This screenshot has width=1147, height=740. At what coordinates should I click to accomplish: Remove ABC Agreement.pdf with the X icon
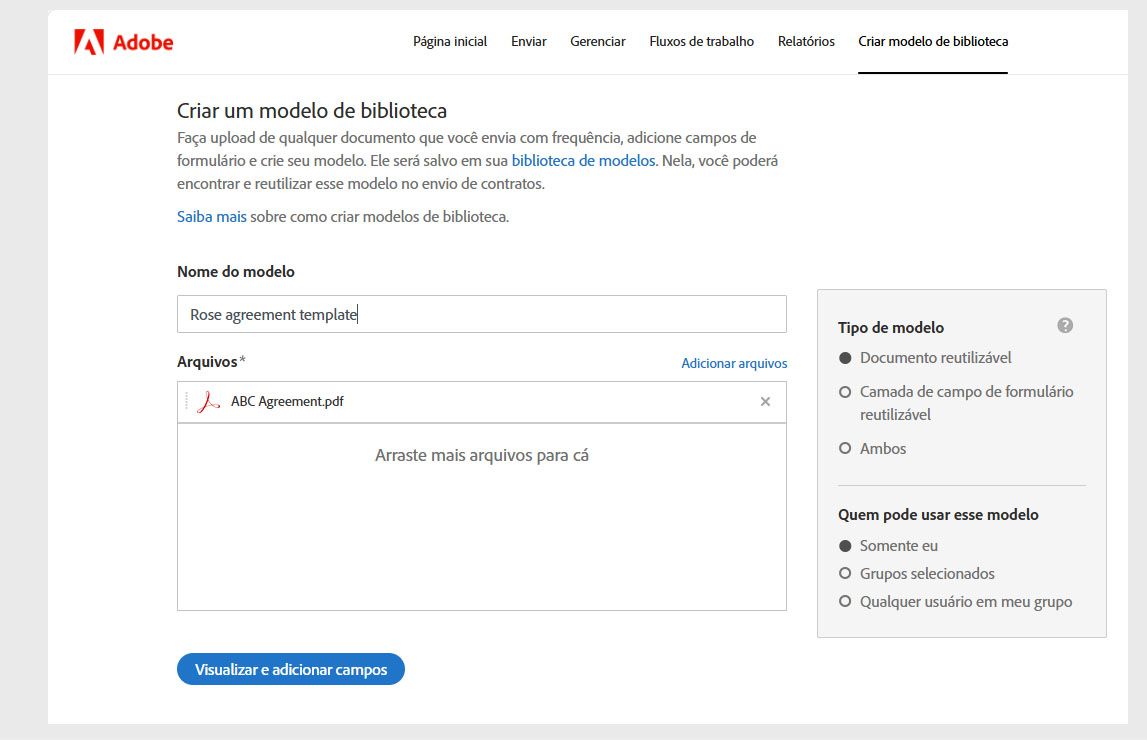click(x=765, y=402)
